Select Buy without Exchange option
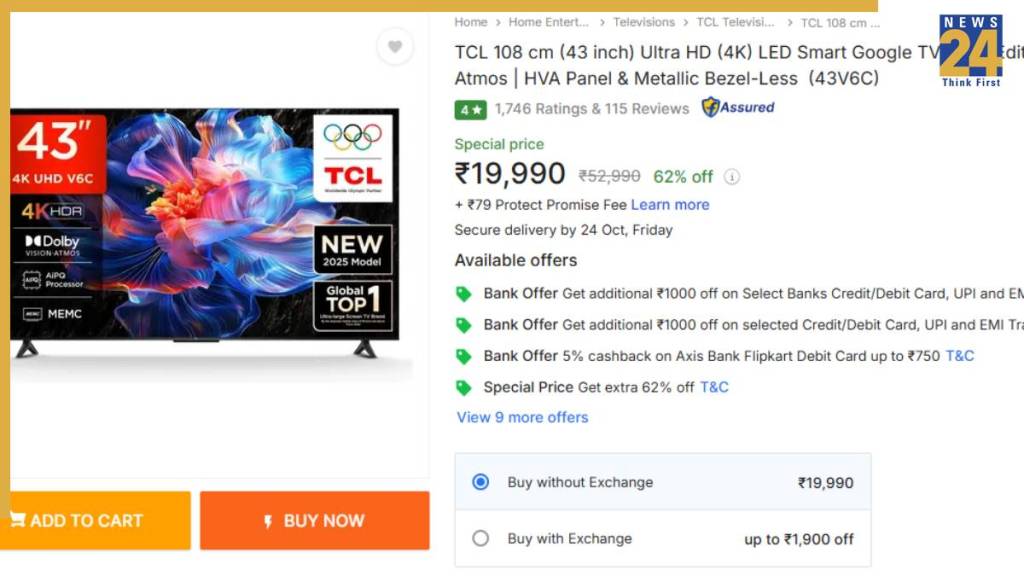The image size is (1024, 576). 481,482
